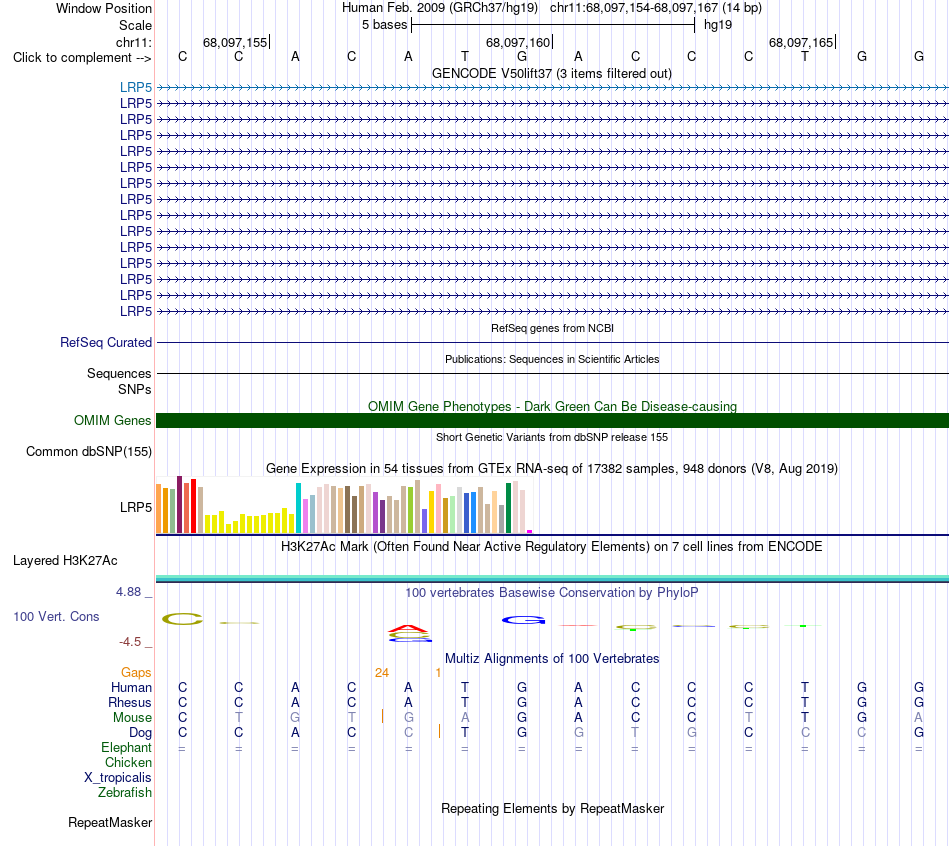The width and height of the screenshot is (950, 846).
Task: Click 'Multiz Alignments of 100 Vertebrates' title
Action: pos(552,659)
